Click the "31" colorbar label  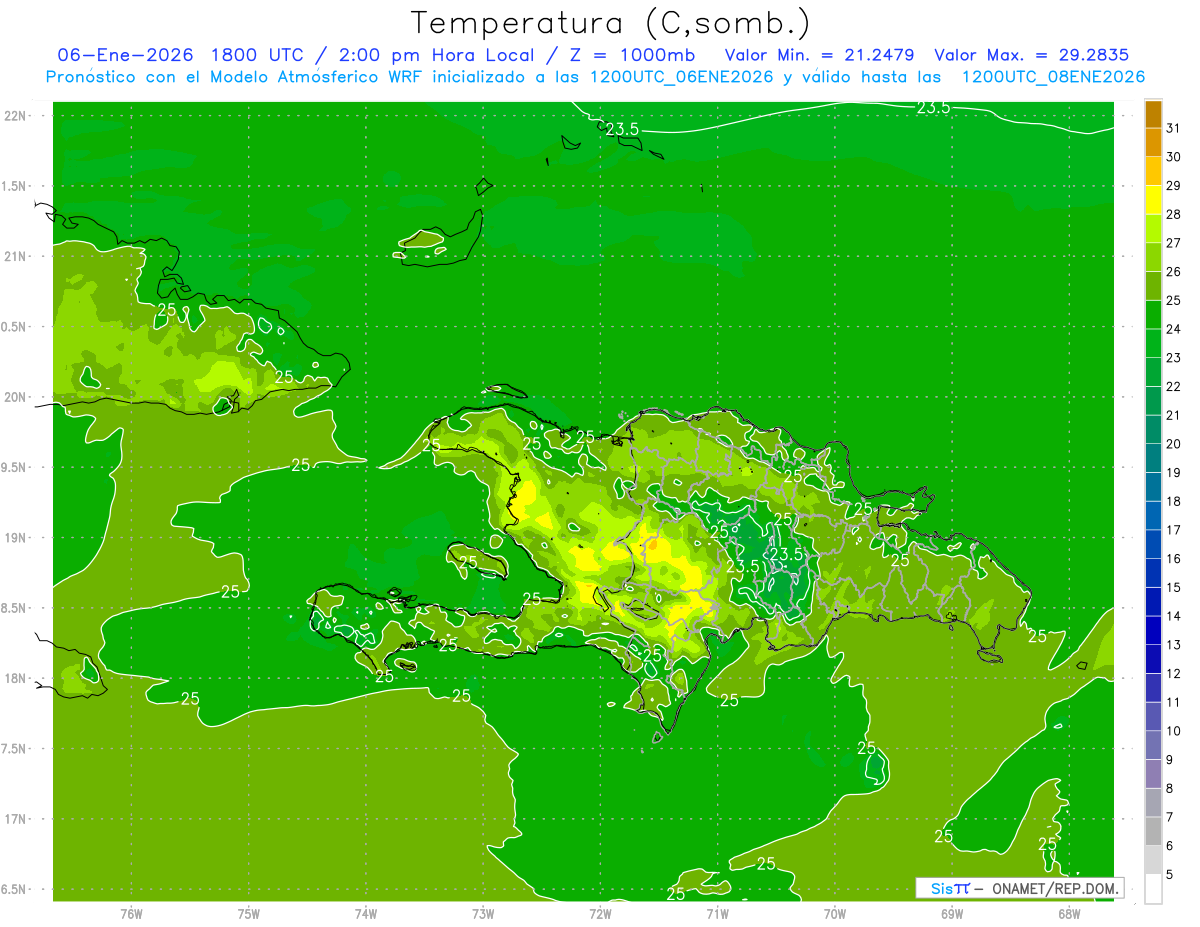click(1173, 128)
